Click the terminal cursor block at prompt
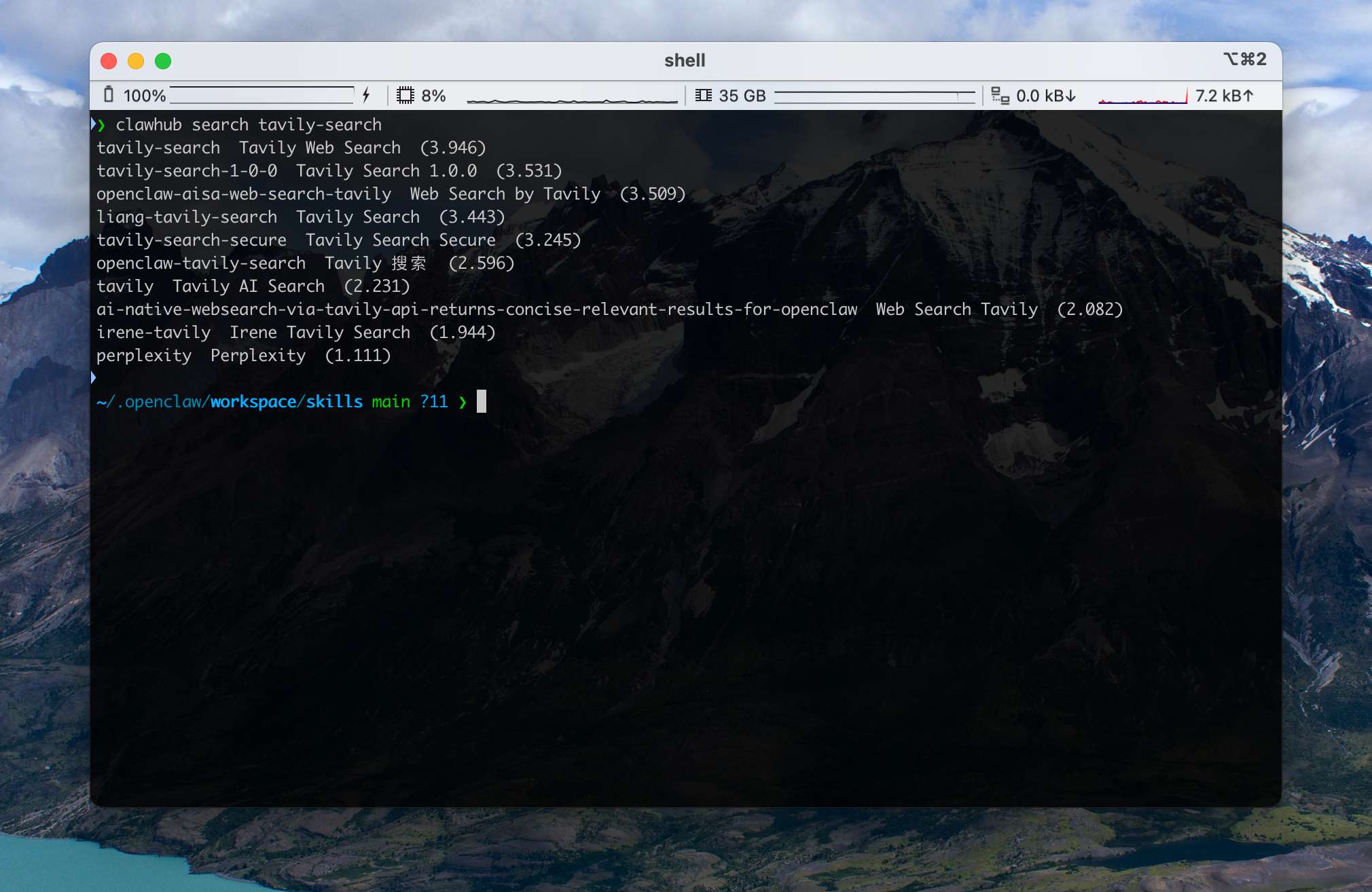This screenshot has width=1372, height=892. (482, 401)
